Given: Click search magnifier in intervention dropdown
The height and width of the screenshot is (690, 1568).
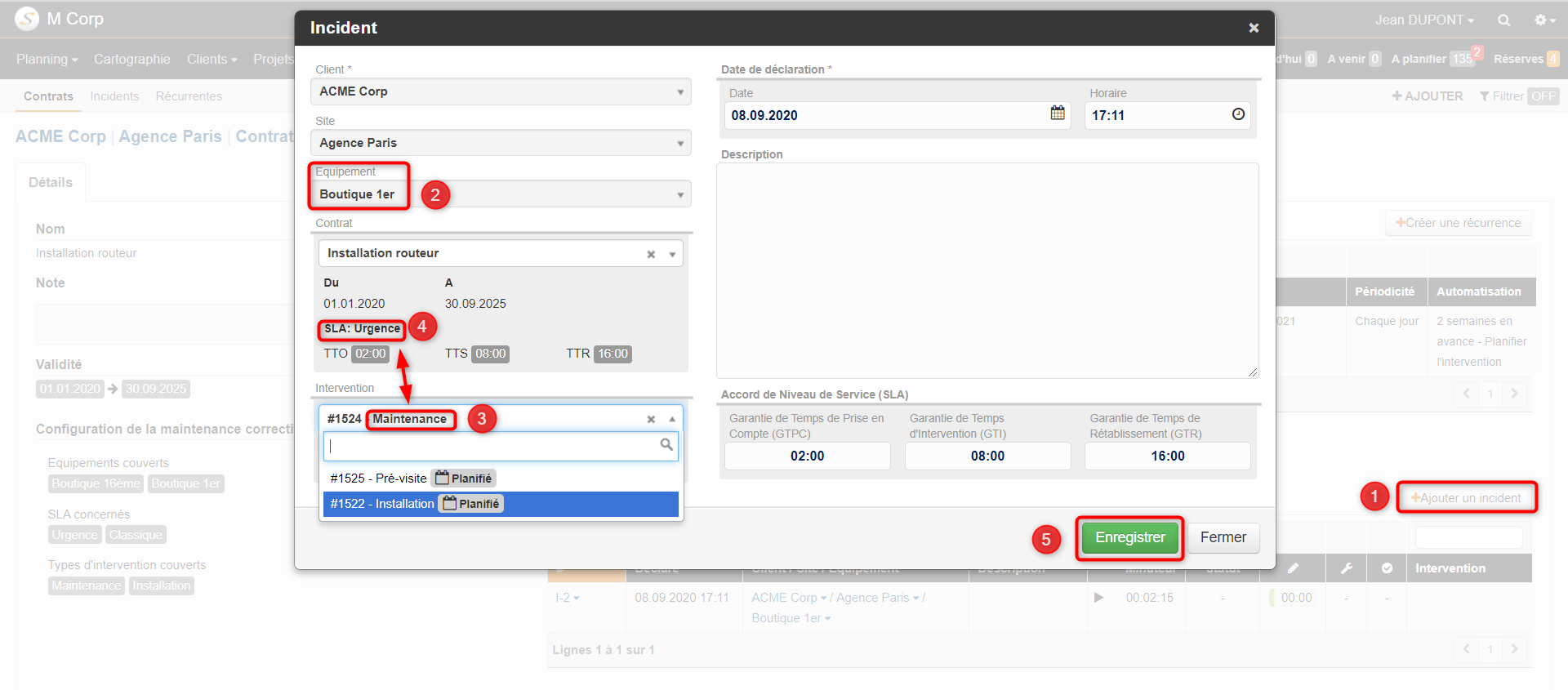Looking at the screenshot, I should pyautogui.click(x=666, y=444).
